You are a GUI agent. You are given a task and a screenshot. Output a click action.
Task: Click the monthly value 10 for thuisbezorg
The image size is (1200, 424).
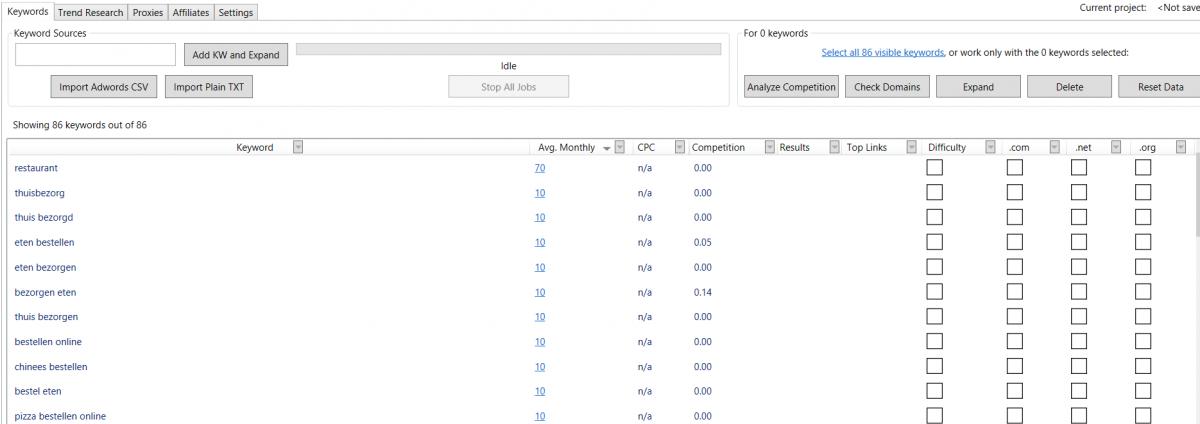(540, 193)
